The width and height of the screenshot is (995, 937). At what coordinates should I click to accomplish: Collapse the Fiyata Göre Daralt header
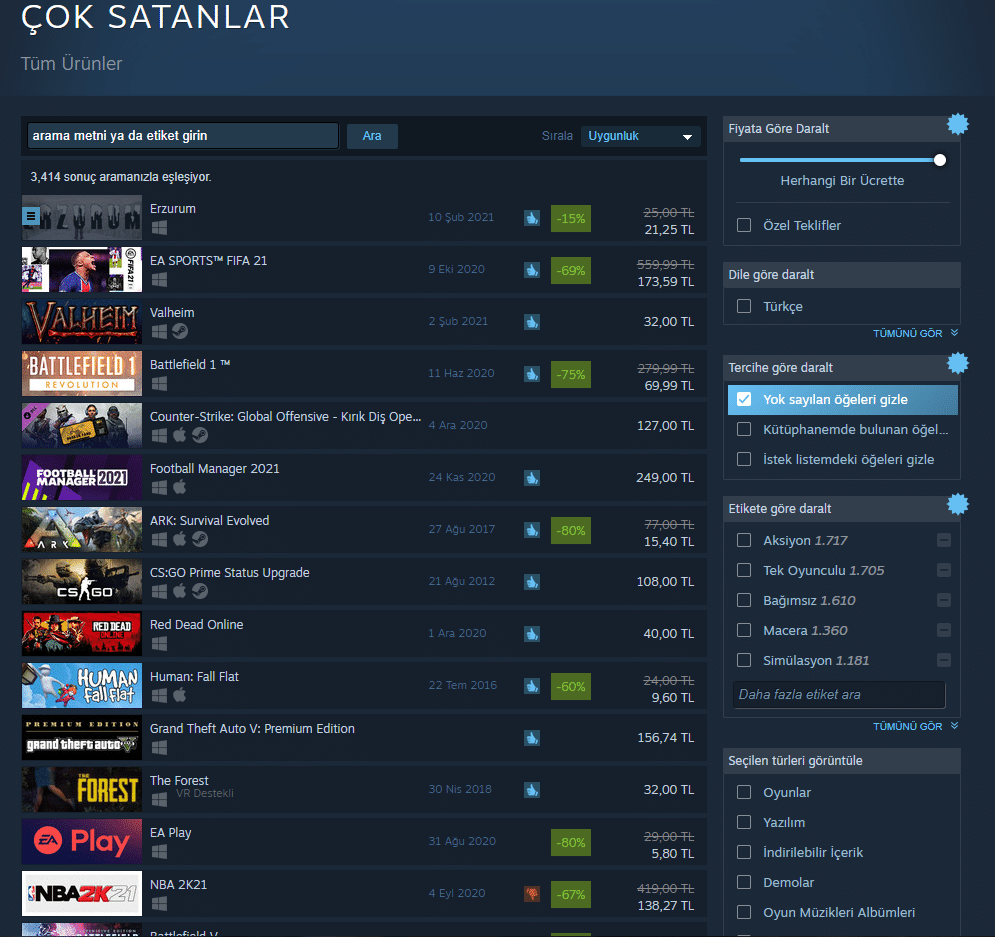[841, 129]
